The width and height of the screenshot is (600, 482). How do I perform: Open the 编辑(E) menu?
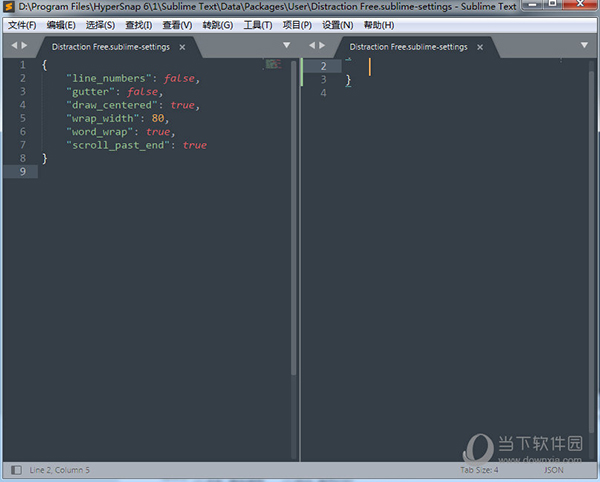61,25
